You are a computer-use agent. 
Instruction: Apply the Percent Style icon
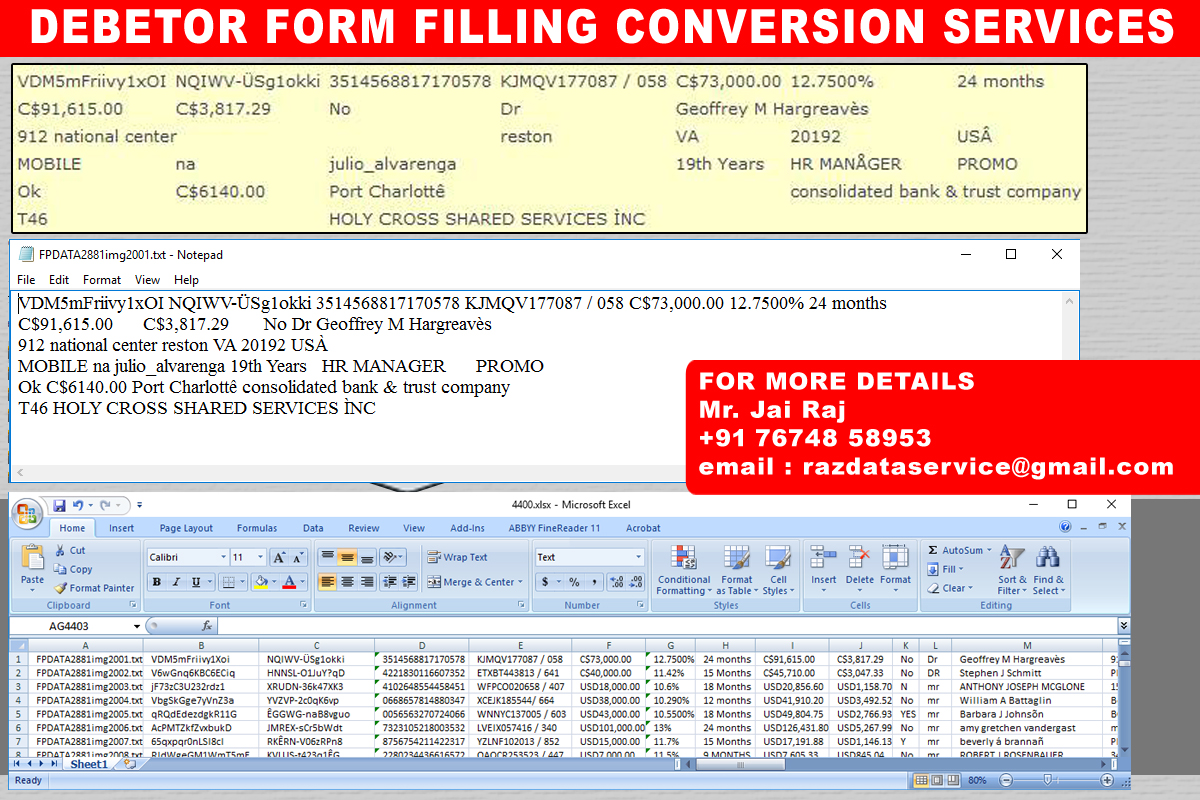pos(574,581)
